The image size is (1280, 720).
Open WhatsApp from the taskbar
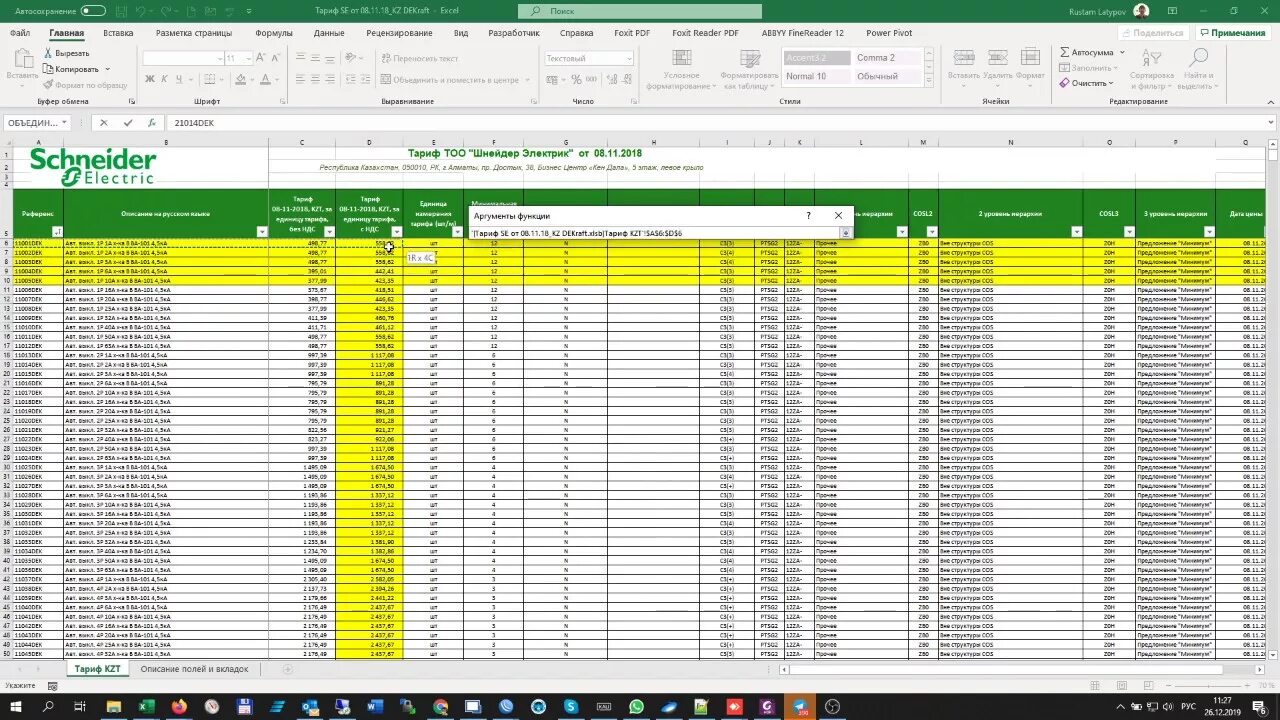click(x=636, y=707)
